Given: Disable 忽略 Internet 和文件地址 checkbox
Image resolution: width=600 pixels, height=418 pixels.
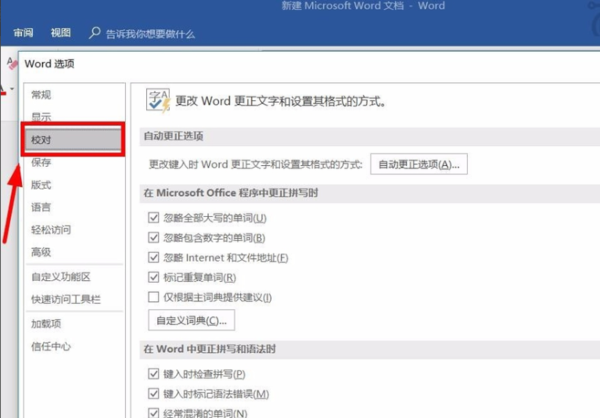Looking at the screenshot, I should coord(153,258).
